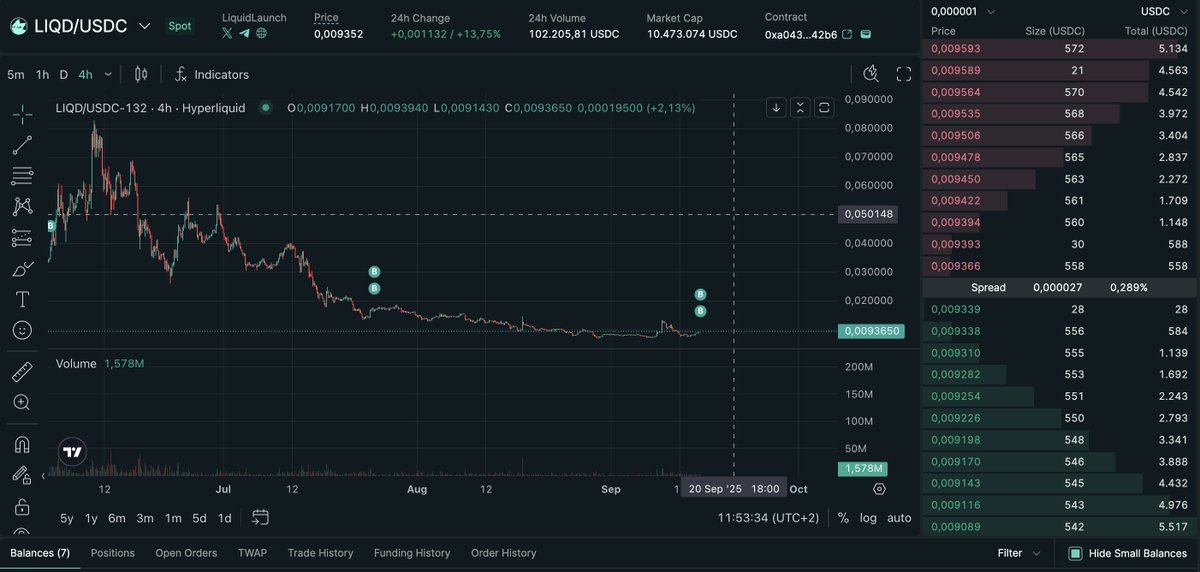Set chart range to 3m
This screenshot has height=572, width=1200.
point(145,518)
